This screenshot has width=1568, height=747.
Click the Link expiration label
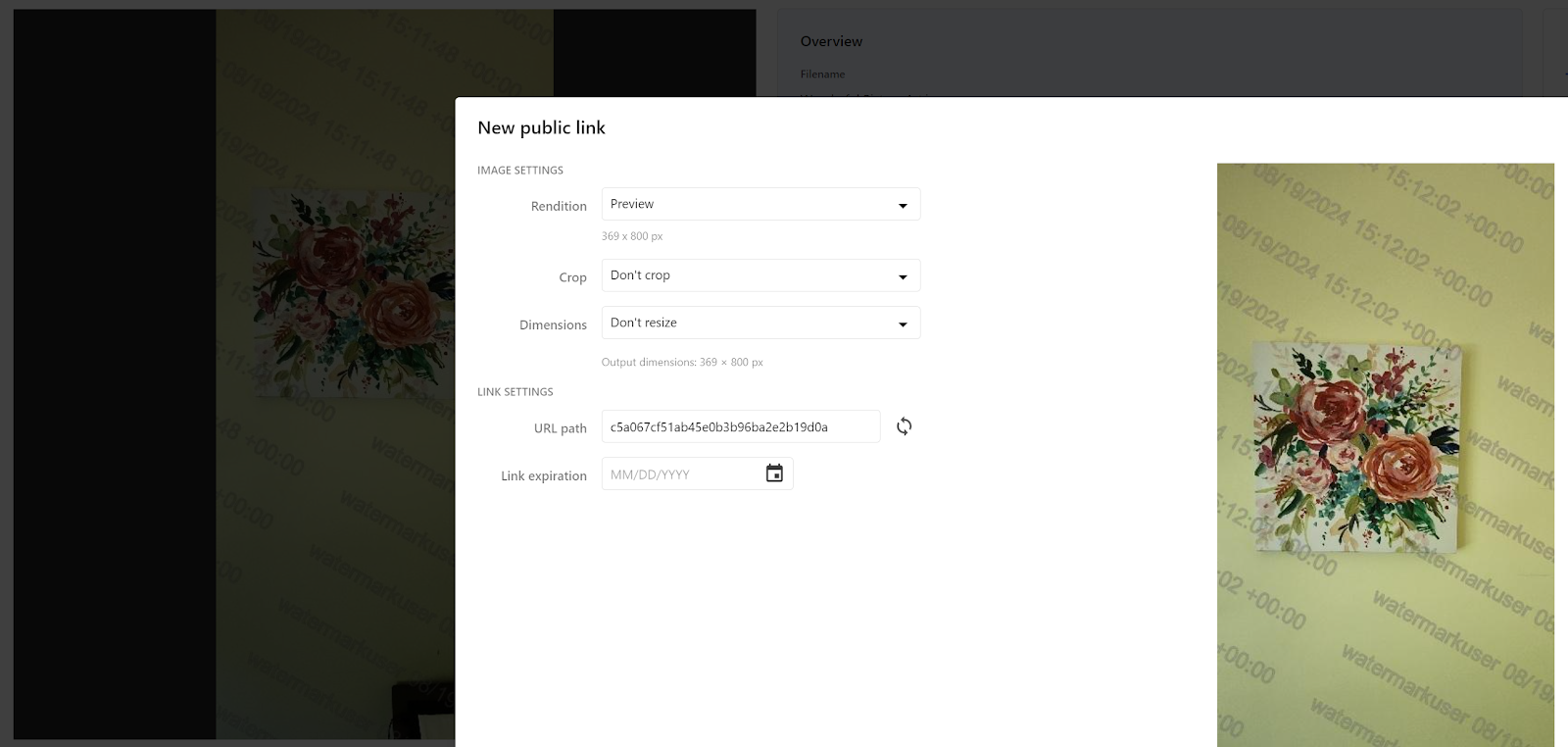[x=544, y=475]
